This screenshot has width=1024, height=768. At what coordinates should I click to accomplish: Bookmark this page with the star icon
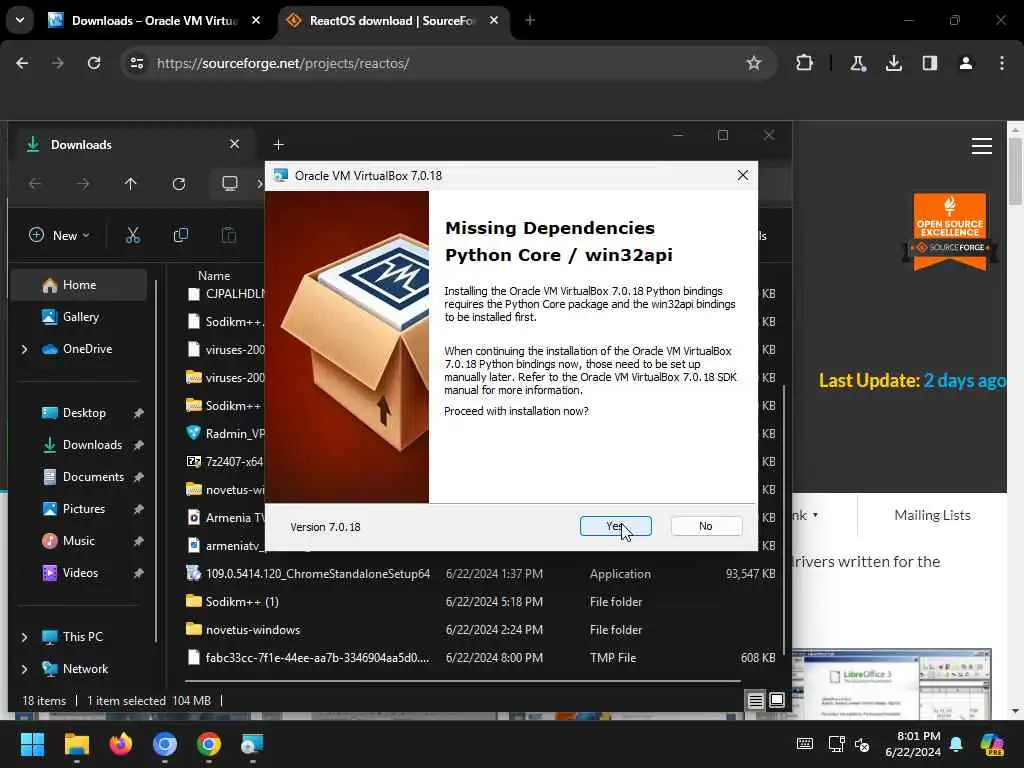tap(754, 63)
